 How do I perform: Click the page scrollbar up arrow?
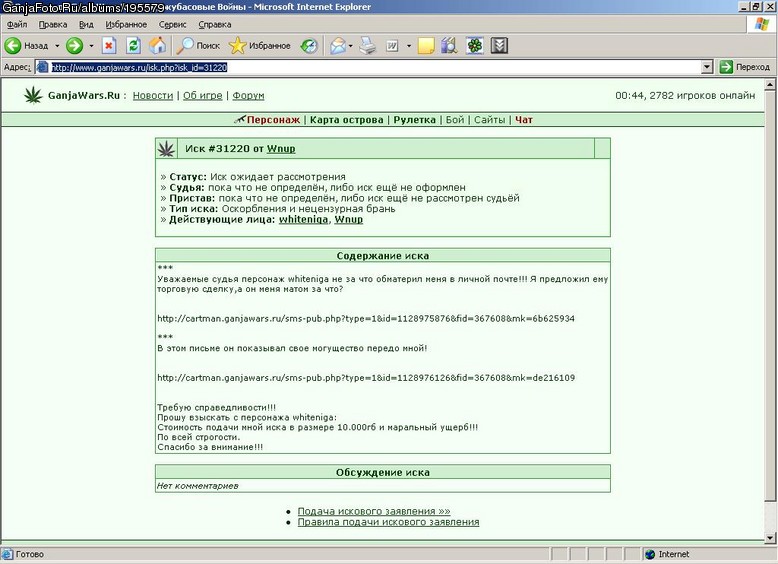pyautogui.click(x=770, y=85)
